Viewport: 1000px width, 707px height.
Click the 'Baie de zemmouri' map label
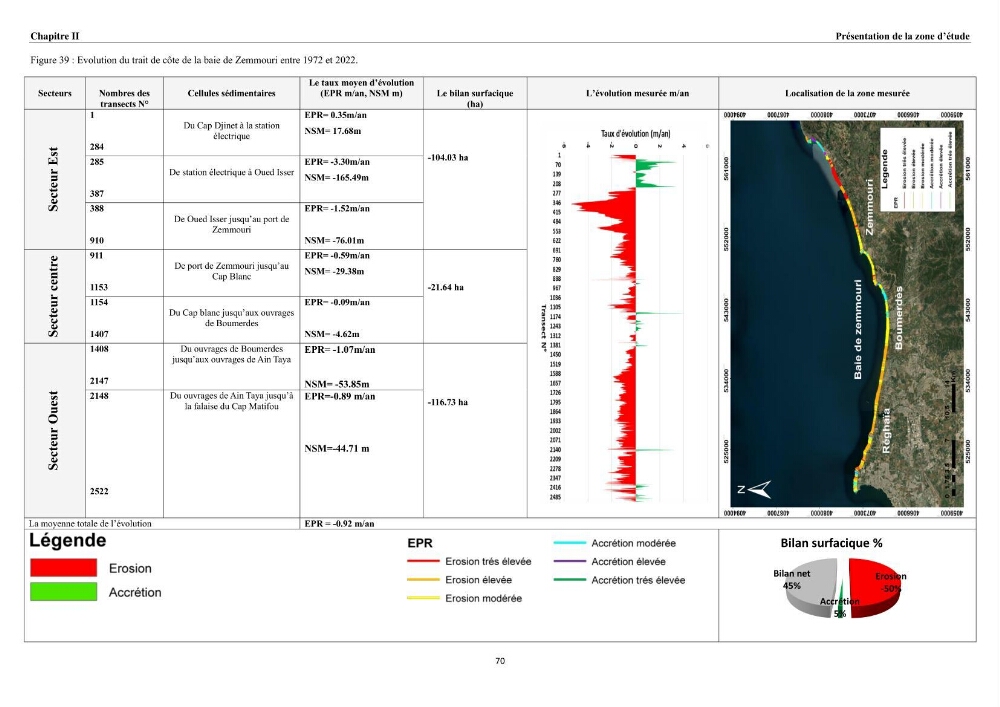(858, 329)
